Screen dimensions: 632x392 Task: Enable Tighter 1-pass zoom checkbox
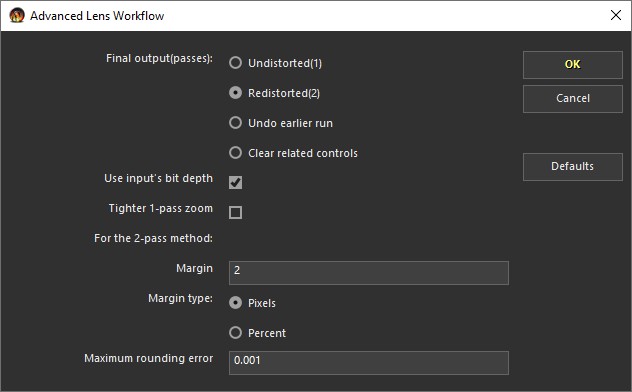tap(235, 212)
